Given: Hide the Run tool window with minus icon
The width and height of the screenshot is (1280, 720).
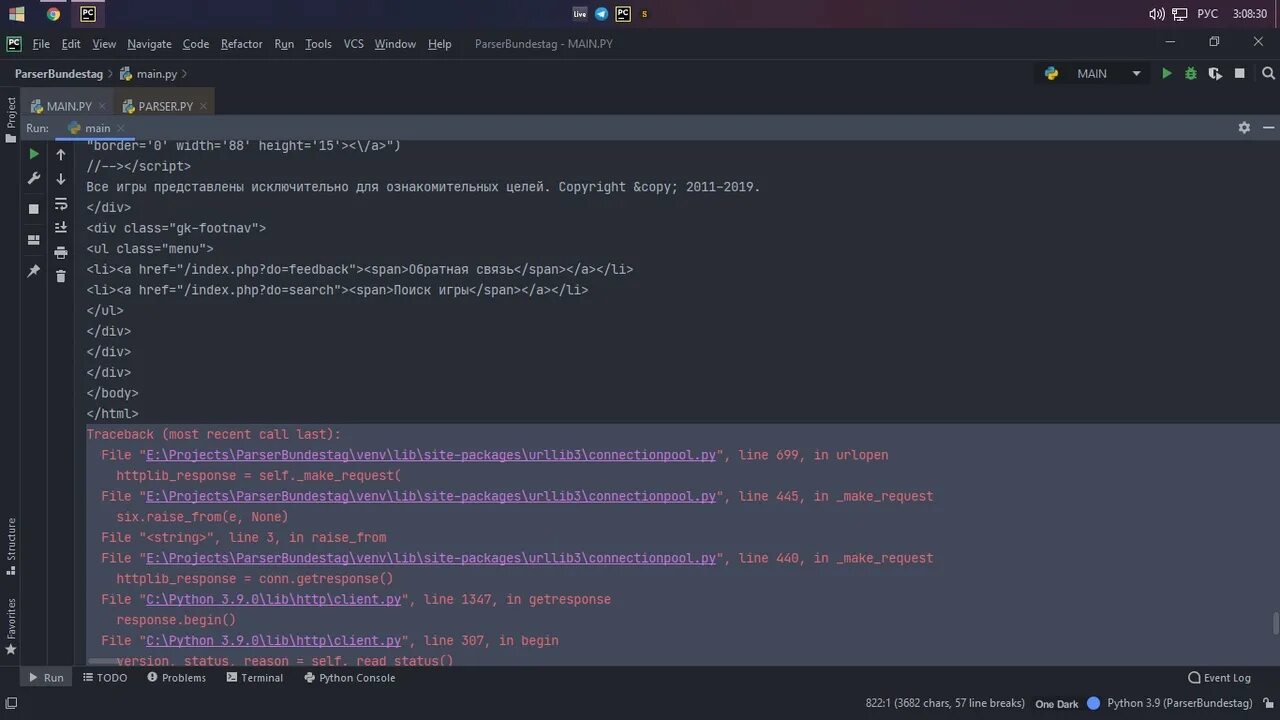Looking at the screenshot, I should pyautogui.click(x=1268, y=128).
